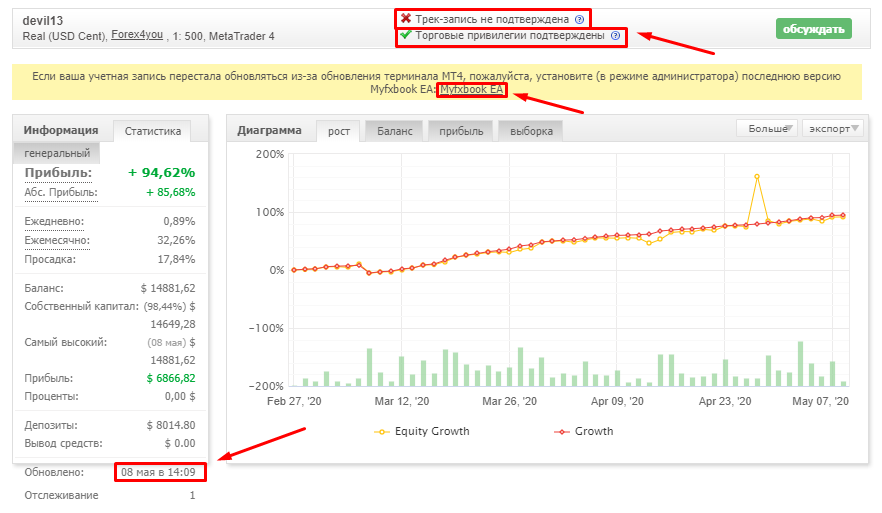
Task: Click the red cross track record status icon
Action: click(406, 19)
